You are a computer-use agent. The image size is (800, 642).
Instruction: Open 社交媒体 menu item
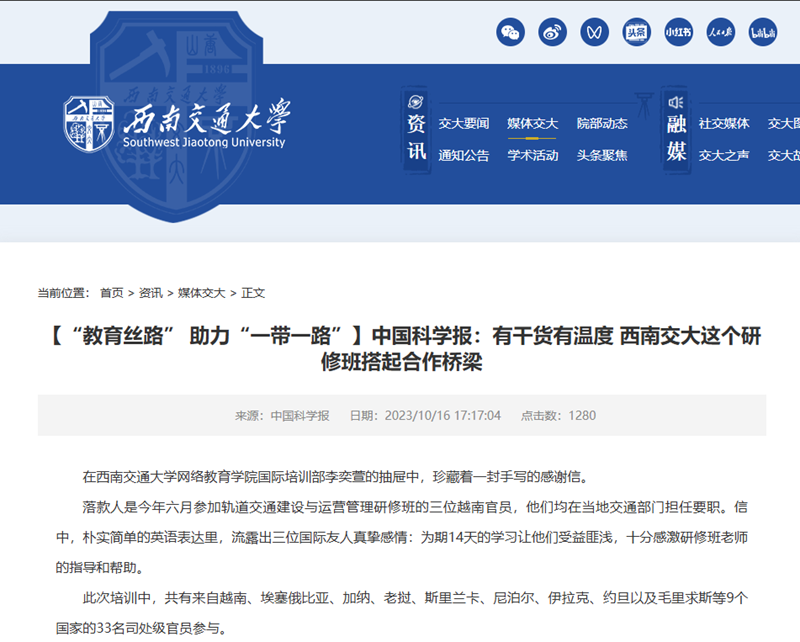(724, 124)
